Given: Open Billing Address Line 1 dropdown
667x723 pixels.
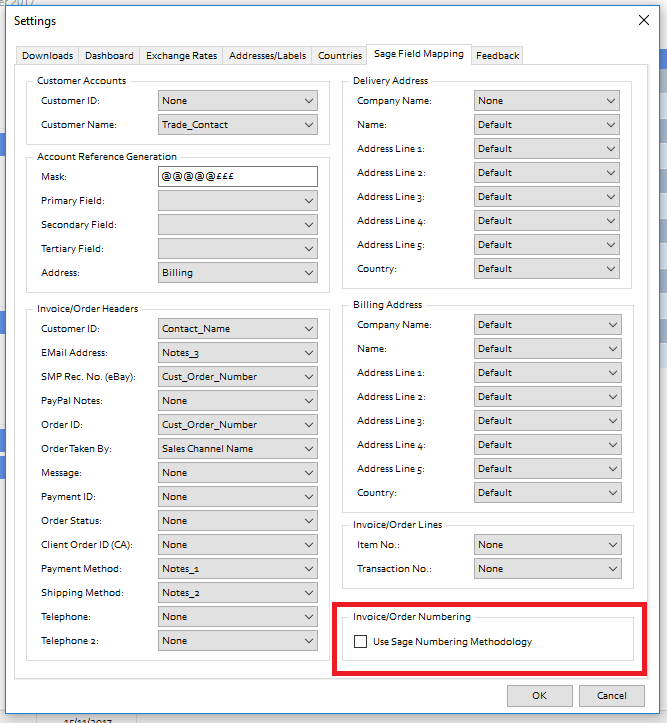Looking at the screenshot, I should (x=548, y=373).
